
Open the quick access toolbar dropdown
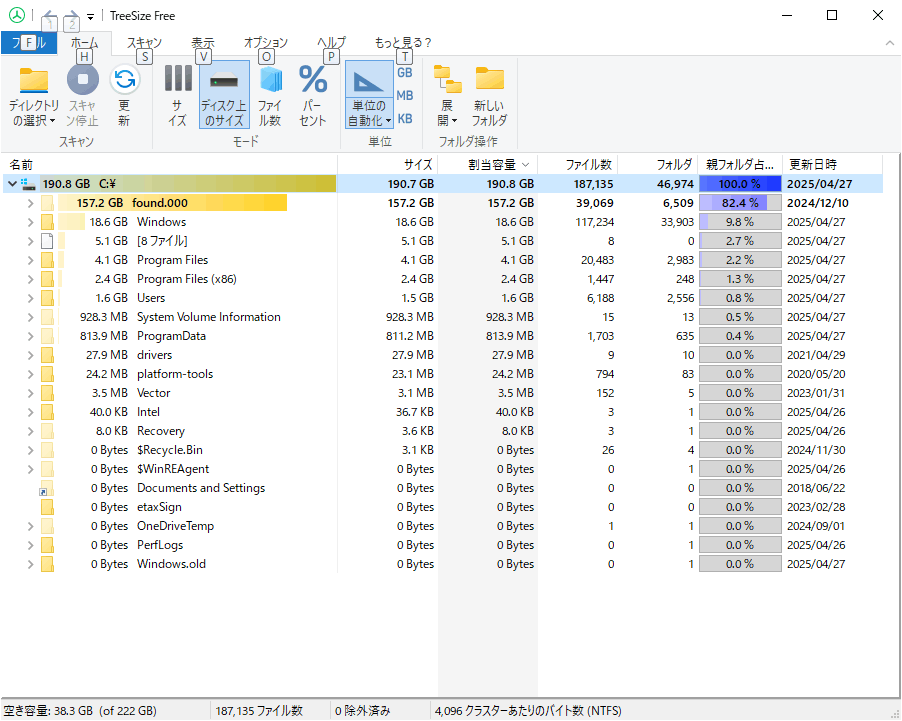(x=90, y=17)
